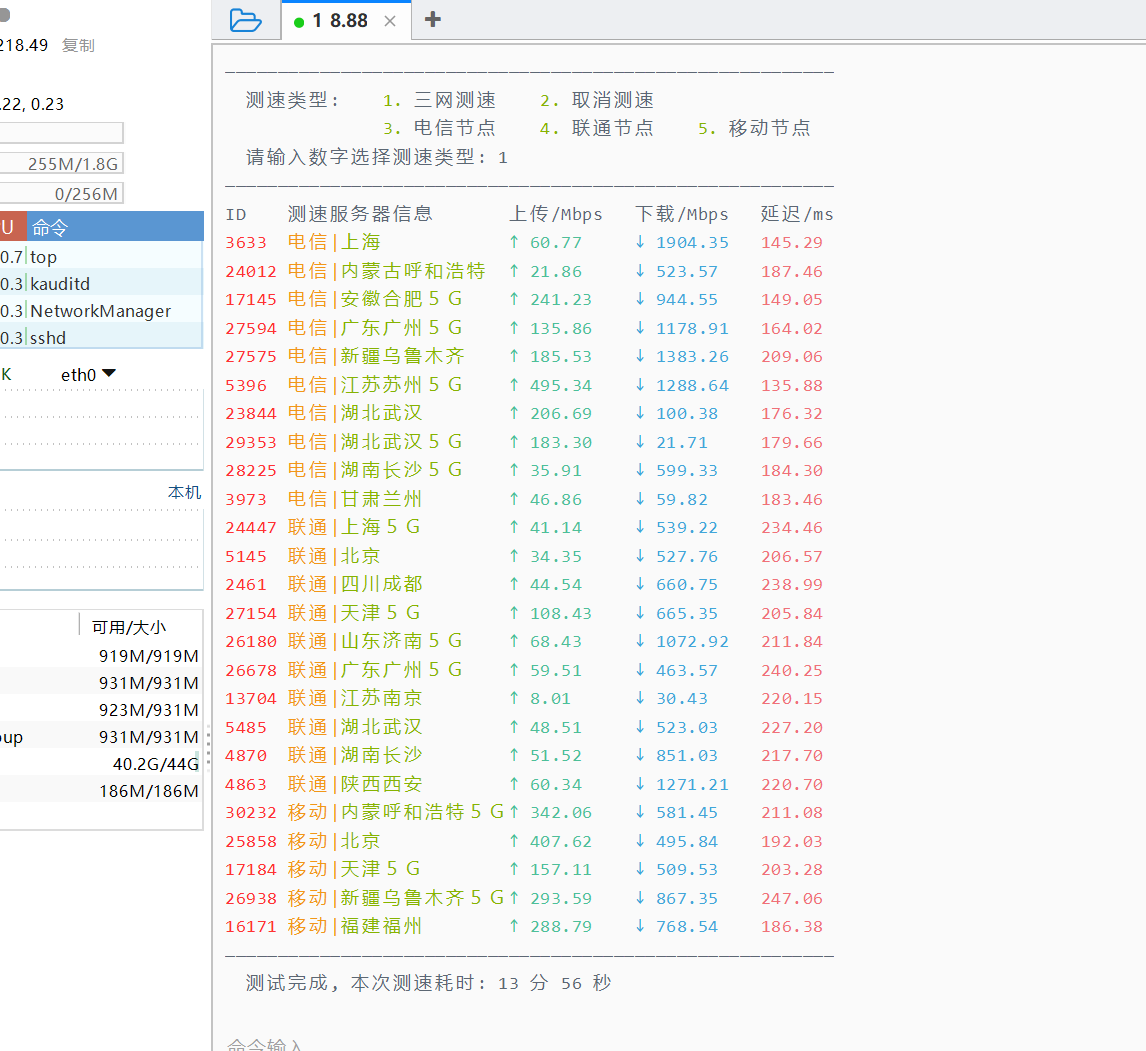Image resolution: width=1146 pixels, height=1051 pixels.
Task: Click the 取消测速 option text
Action: pos(612,100)
